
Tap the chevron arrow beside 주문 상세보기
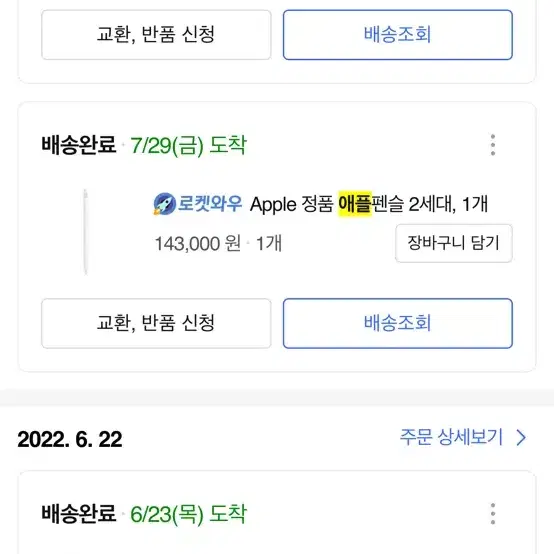[521, 438]
